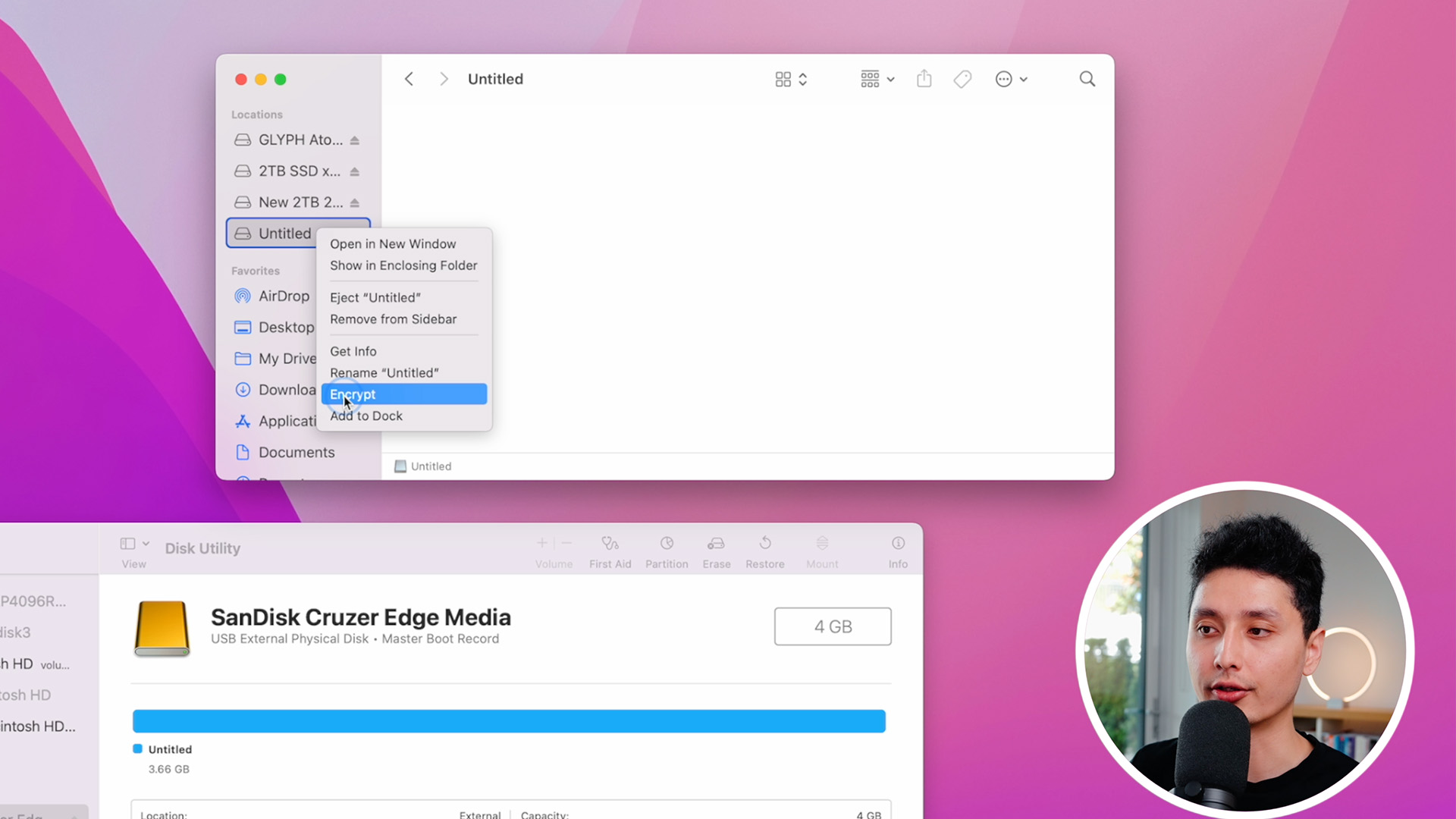The width and height of the screenshot is (1456, 819).
Task: Click the blue Untitled usage bar
Action: pos(509,721)
